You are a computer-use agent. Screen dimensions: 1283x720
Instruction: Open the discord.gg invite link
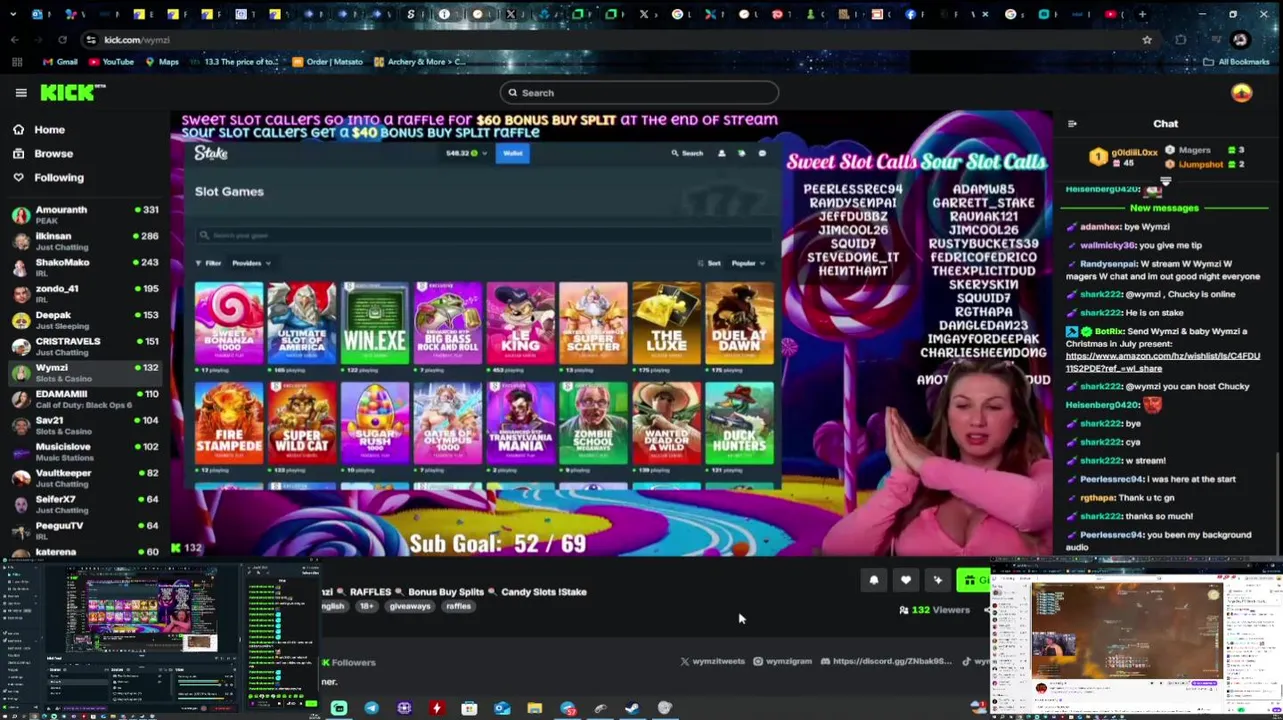886,662
